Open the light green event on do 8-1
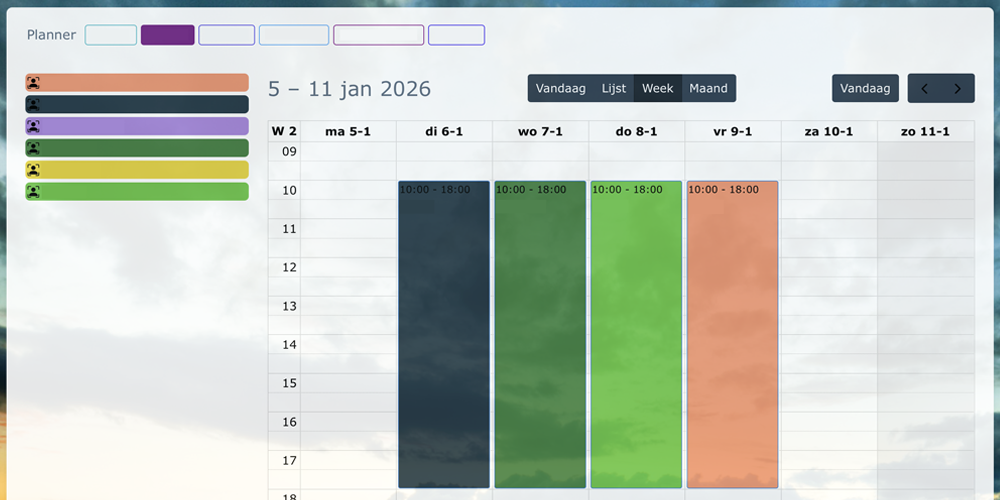 click(636, 335)
